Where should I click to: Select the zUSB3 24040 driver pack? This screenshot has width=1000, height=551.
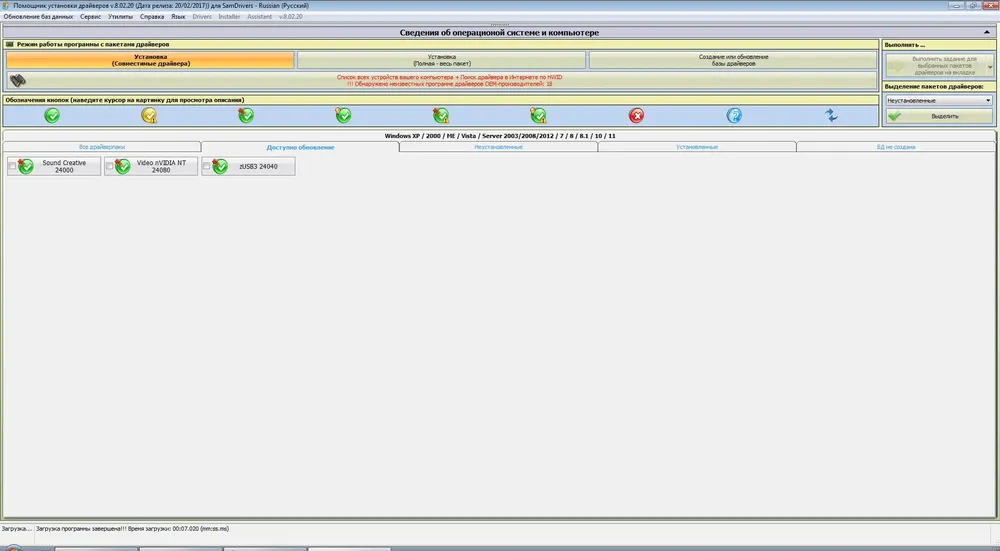pyautogui.click(x=249, y=166)
